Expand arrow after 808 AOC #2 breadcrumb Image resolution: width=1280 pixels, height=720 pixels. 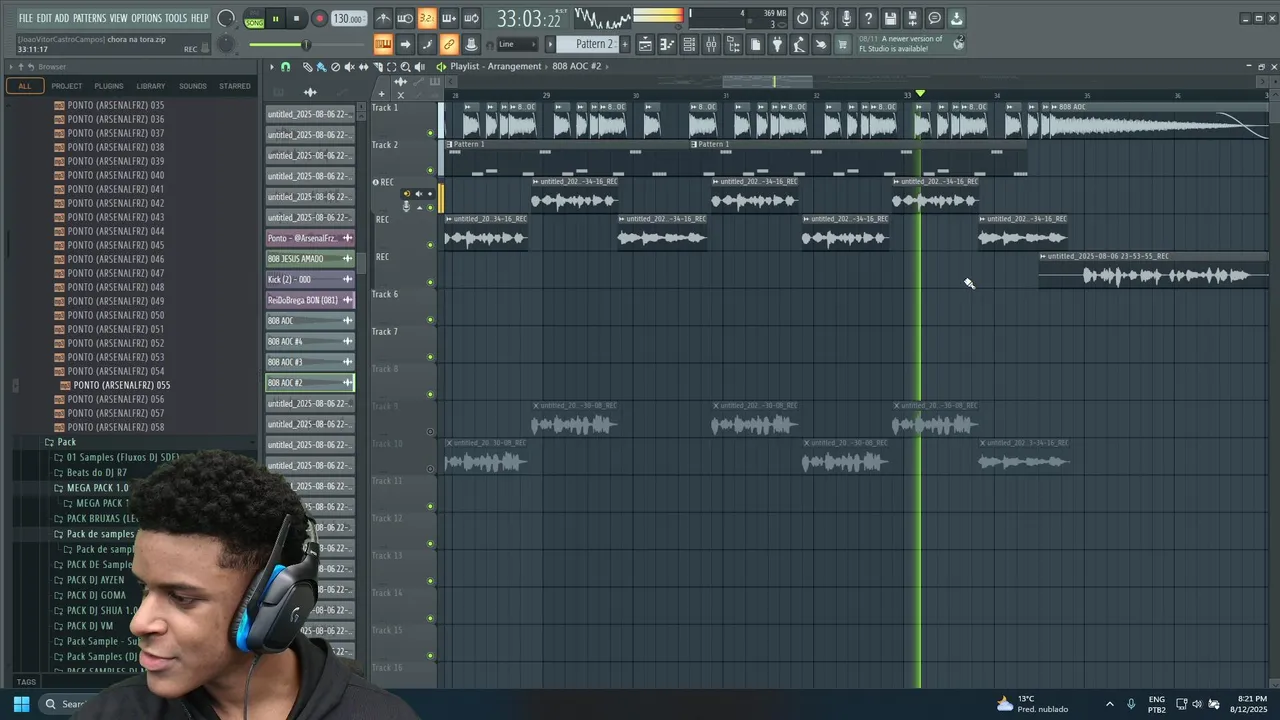608,67
